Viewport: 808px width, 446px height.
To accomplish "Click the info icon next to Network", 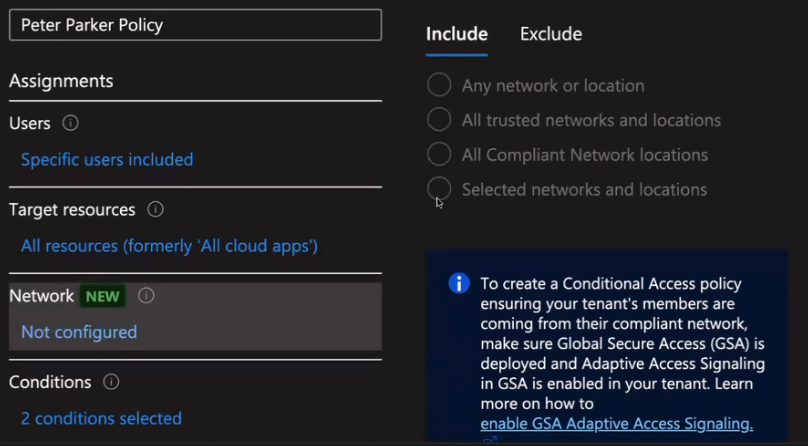I will [x=146, y=296].
